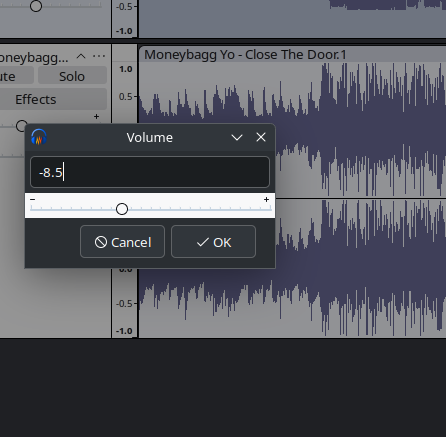Confirm the volume with OK
Screen dimensions: 446x437
coord(214,242)
